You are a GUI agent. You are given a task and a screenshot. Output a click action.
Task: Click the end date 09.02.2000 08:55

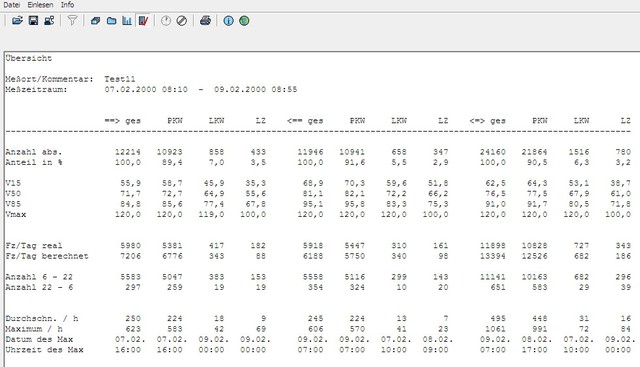point(256,89)
